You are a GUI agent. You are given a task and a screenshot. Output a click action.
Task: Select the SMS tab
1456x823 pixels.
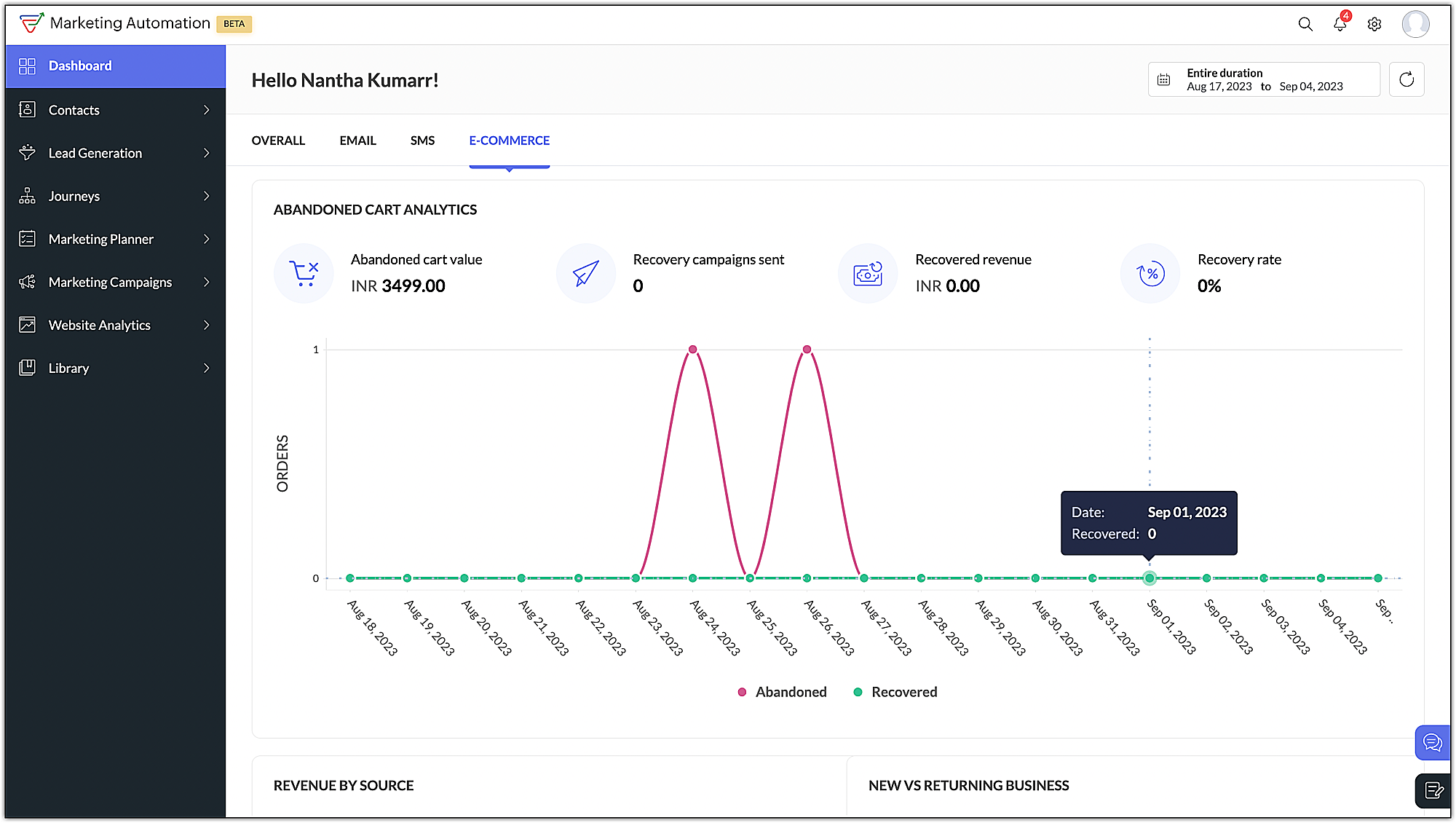tap(422, 141)
